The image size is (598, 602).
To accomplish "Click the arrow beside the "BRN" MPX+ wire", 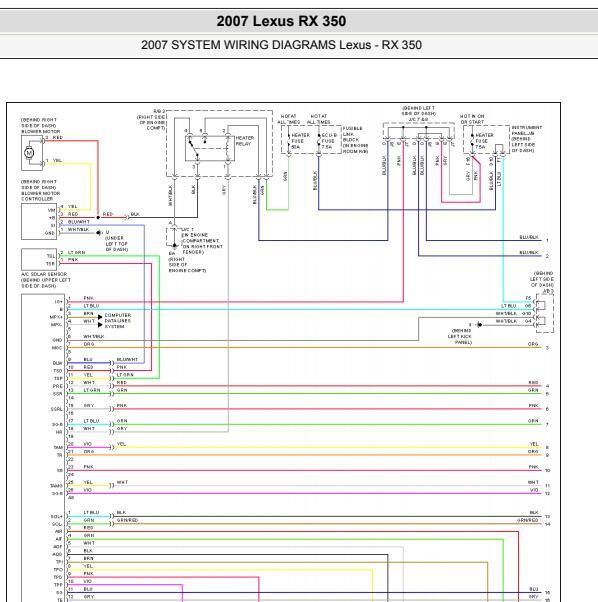I will tap(100, 317).
